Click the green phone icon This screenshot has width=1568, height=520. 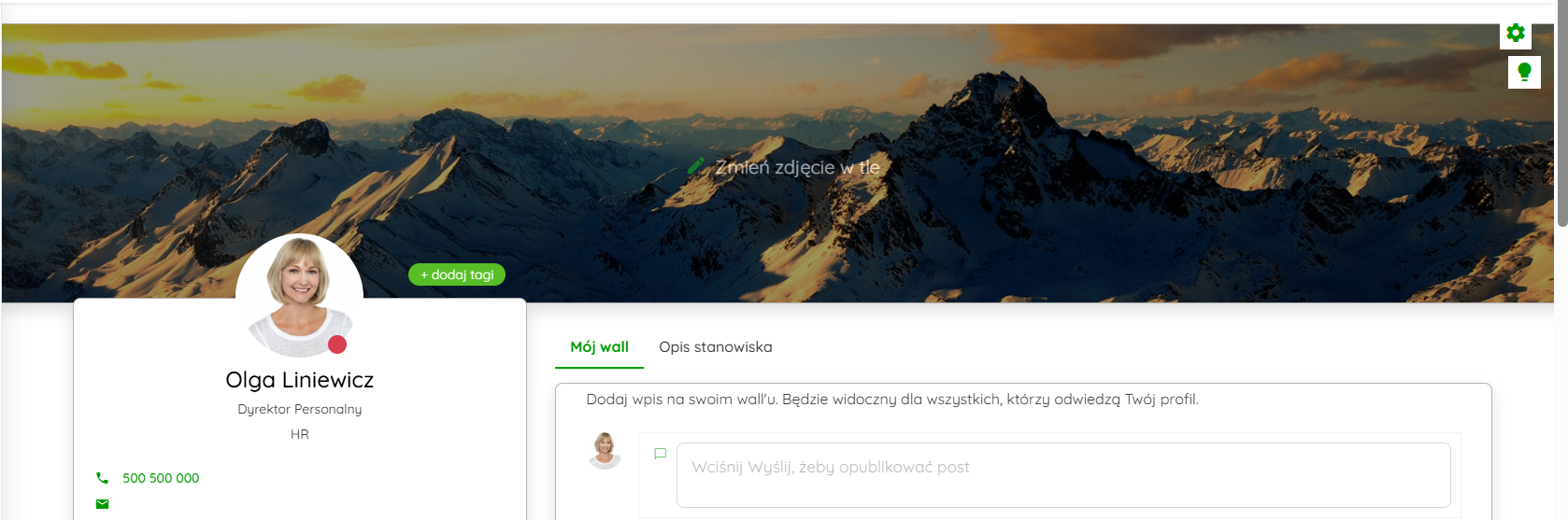coord(102,478)
